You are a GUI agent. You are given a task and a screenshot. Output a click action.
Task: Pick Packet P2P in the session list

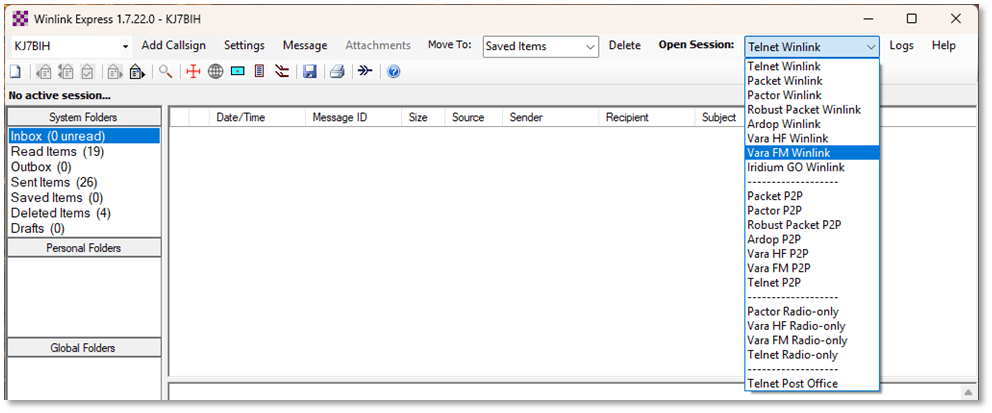[774, 196]
